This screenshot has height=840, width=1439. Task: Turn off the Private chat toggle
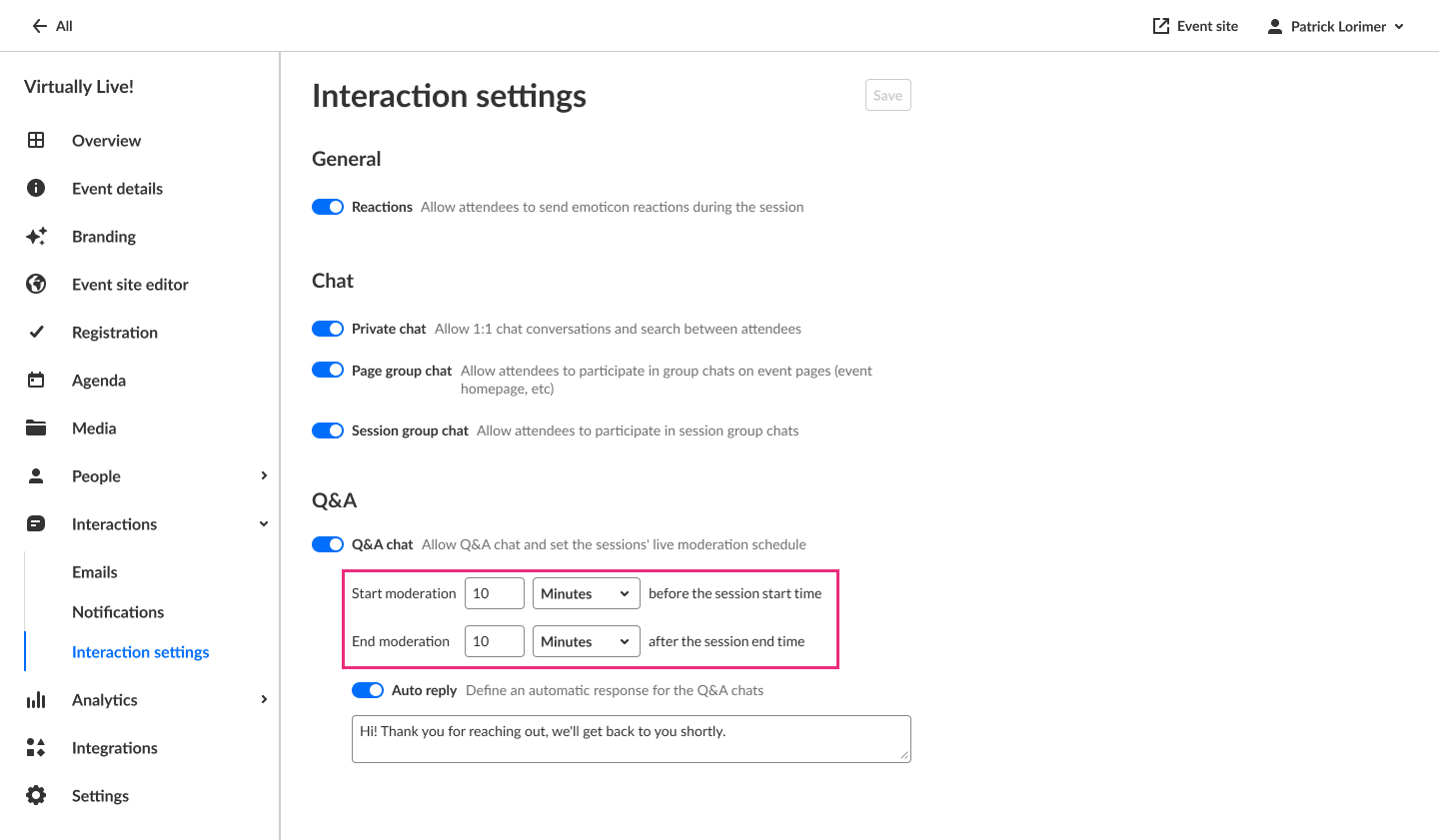tap(328, 329)
